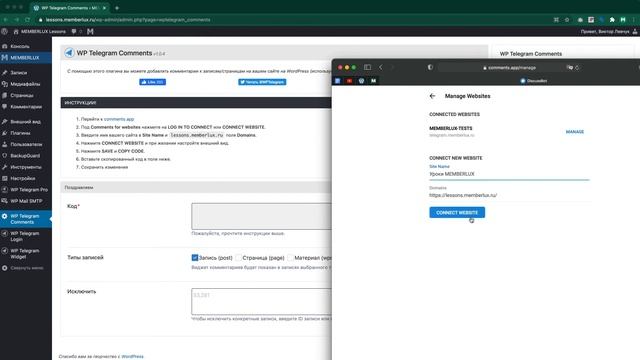Open WP Telegram Widget sidebar item

[x=25, y=253]
